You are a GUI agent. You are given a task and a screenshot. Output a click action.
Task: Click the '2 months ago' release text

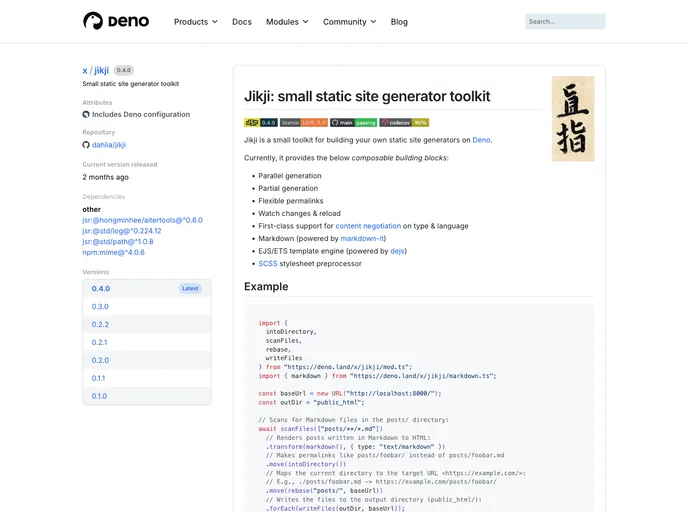point(105,177)
